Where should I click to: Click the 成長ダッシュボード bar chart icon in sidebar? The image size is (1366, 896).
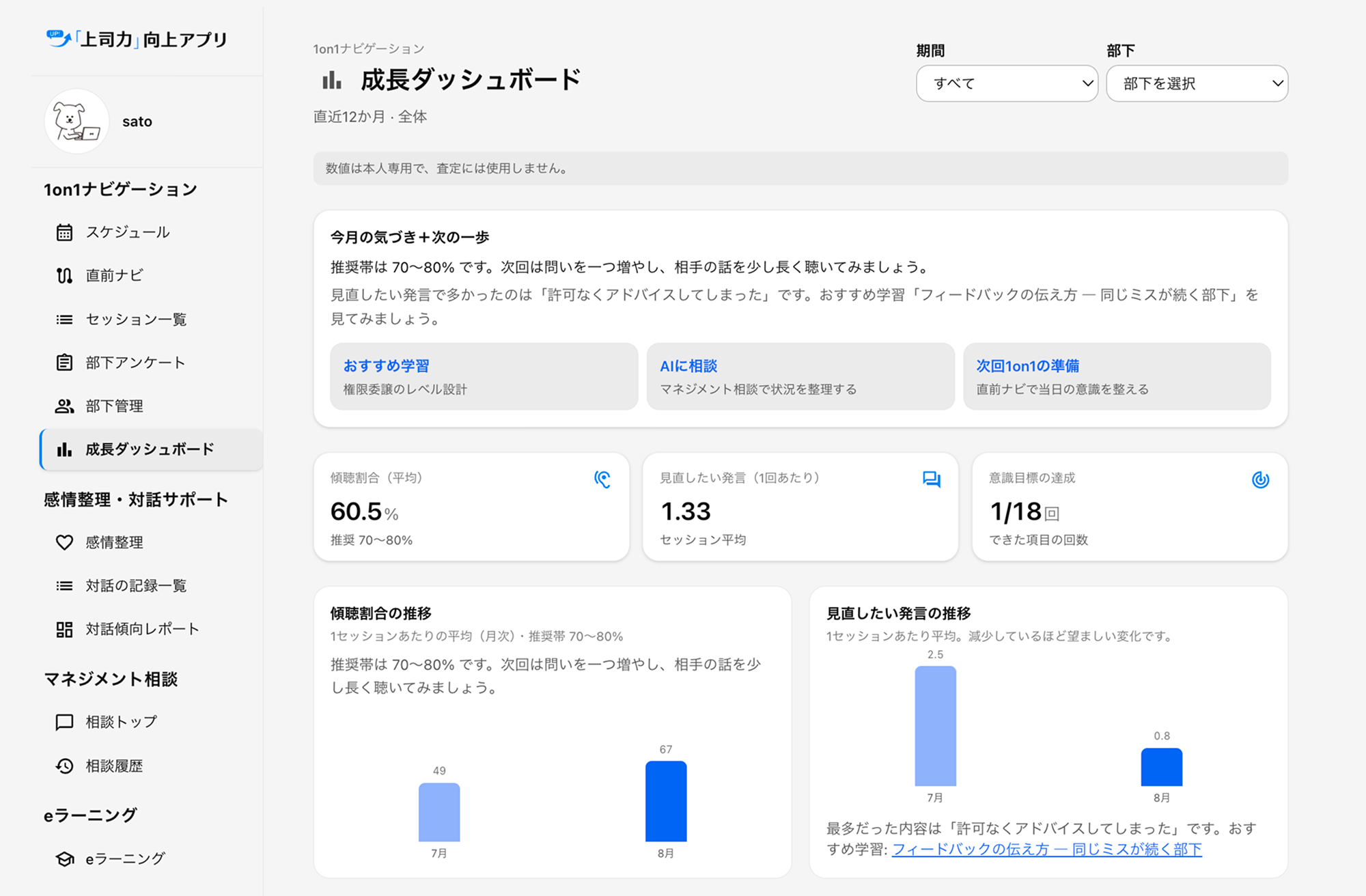(64, 449)
